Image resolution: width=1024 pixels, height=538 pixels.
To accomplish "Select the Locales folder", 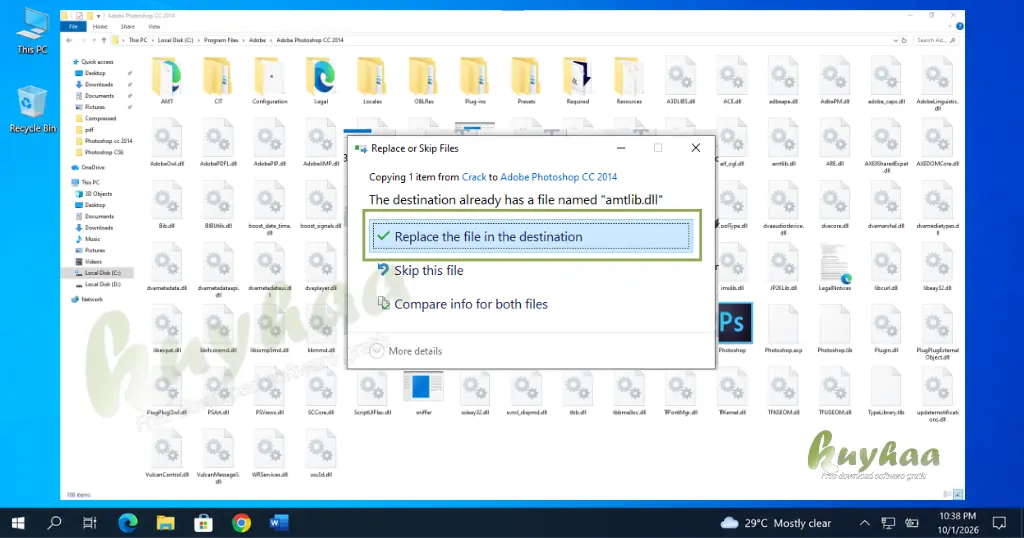I will coord(372,81).
